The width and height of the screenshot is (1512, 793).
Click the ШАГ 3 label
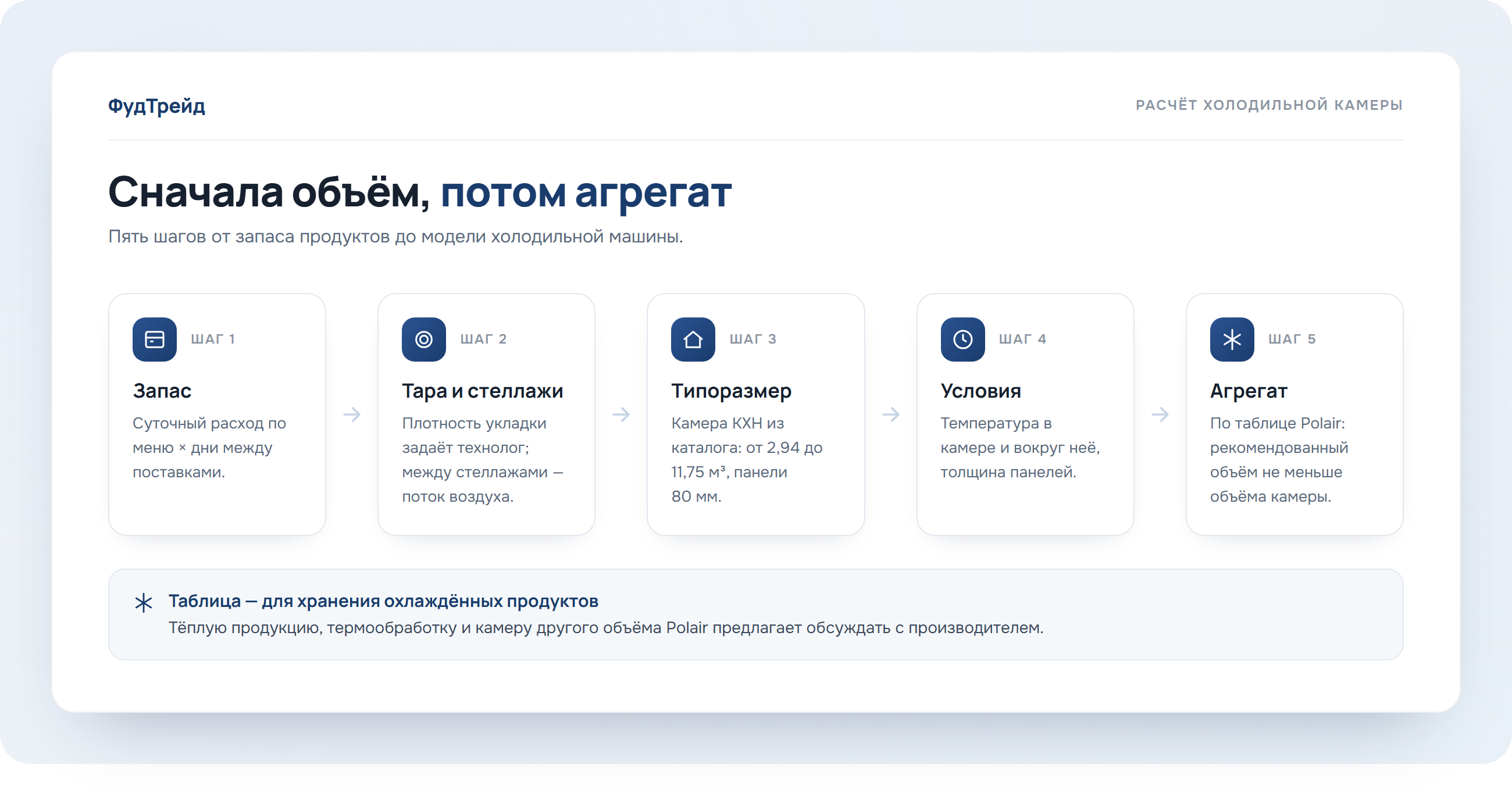753,340
